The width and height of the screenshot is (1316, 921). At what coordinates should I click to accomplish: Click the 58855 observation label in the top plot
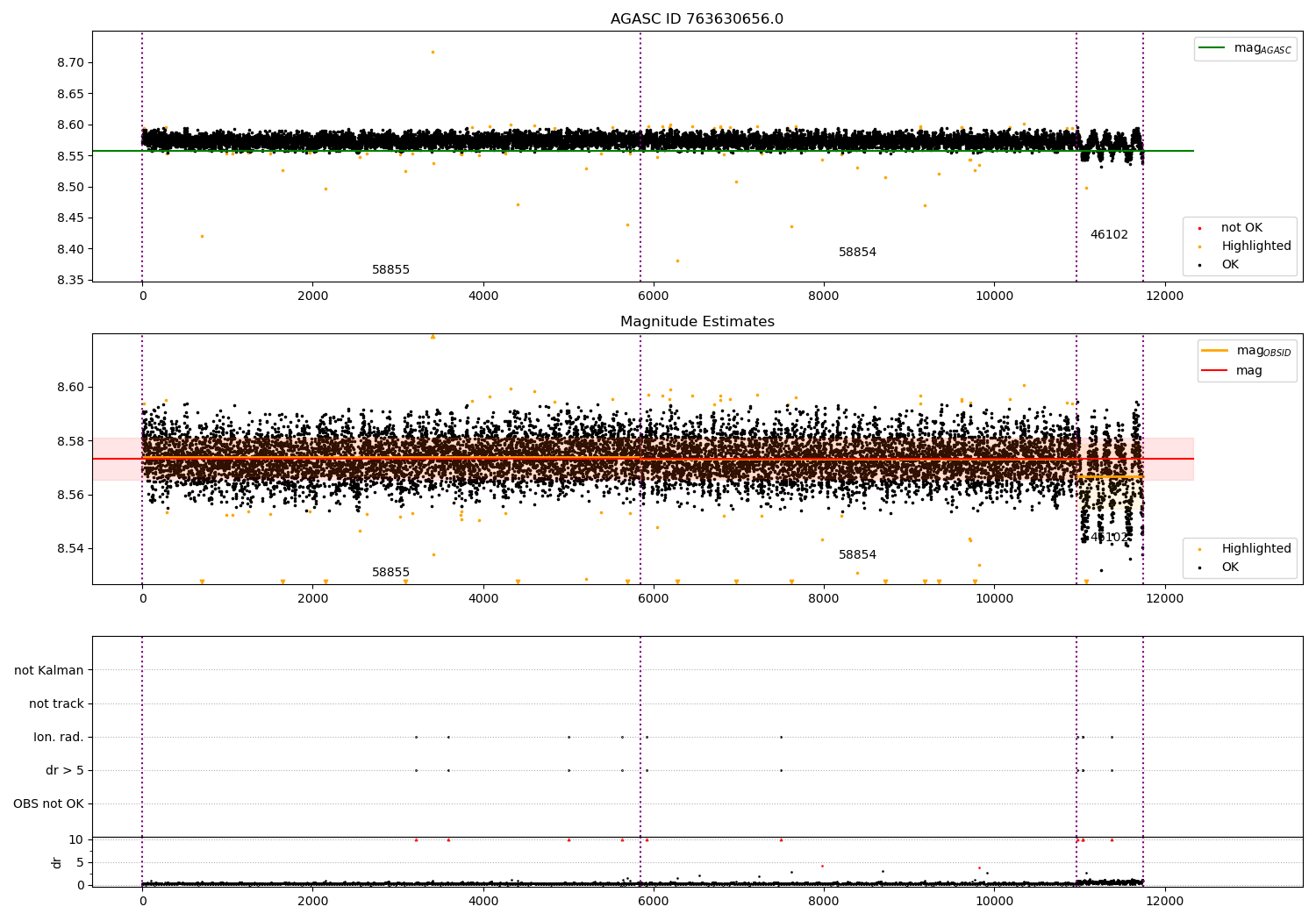coord(390,270)
